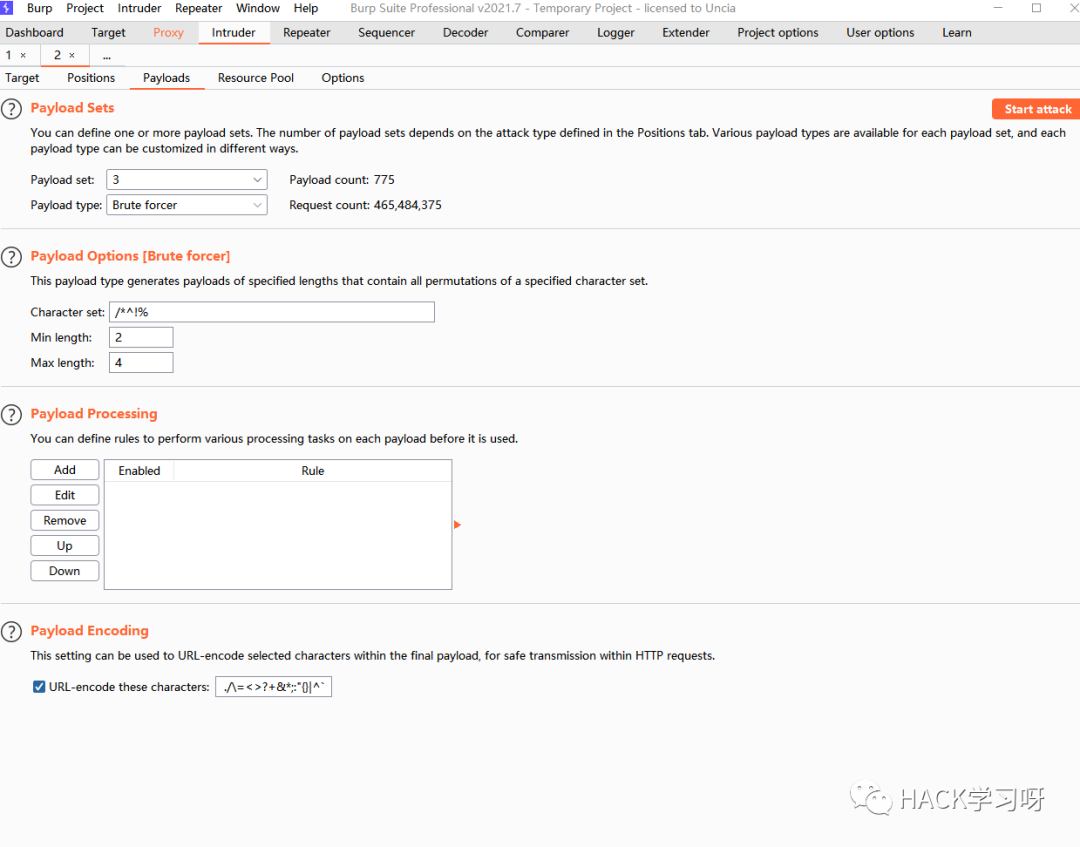This screenshot has height=847, width=1080.
Task: Open Payload Encoding help icon
Action: (x=11, y=631)
